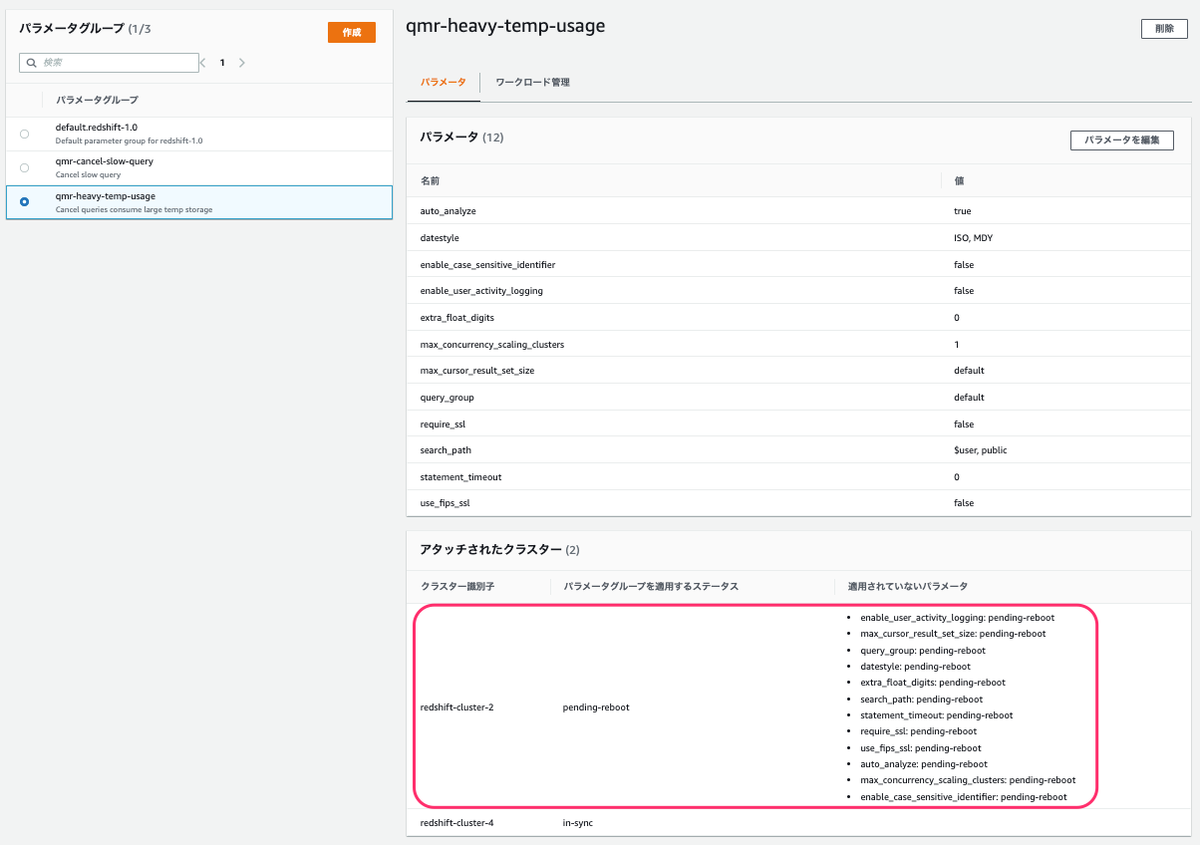Click the ISO, MDY value
The height and width of the screenshot is (845, 1200).
(973, 238)
